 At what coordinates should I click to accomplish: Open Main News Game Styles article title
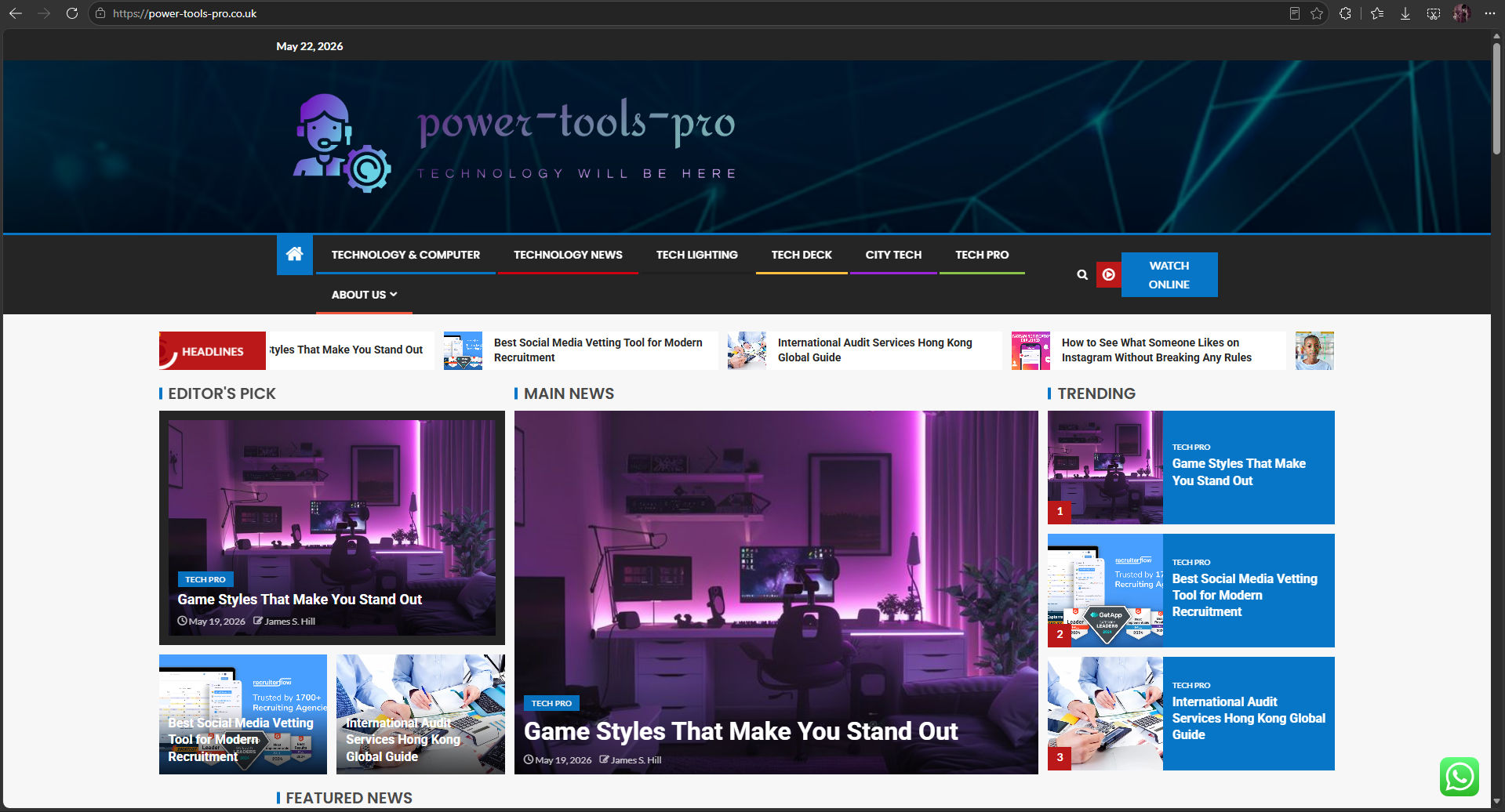740,731
